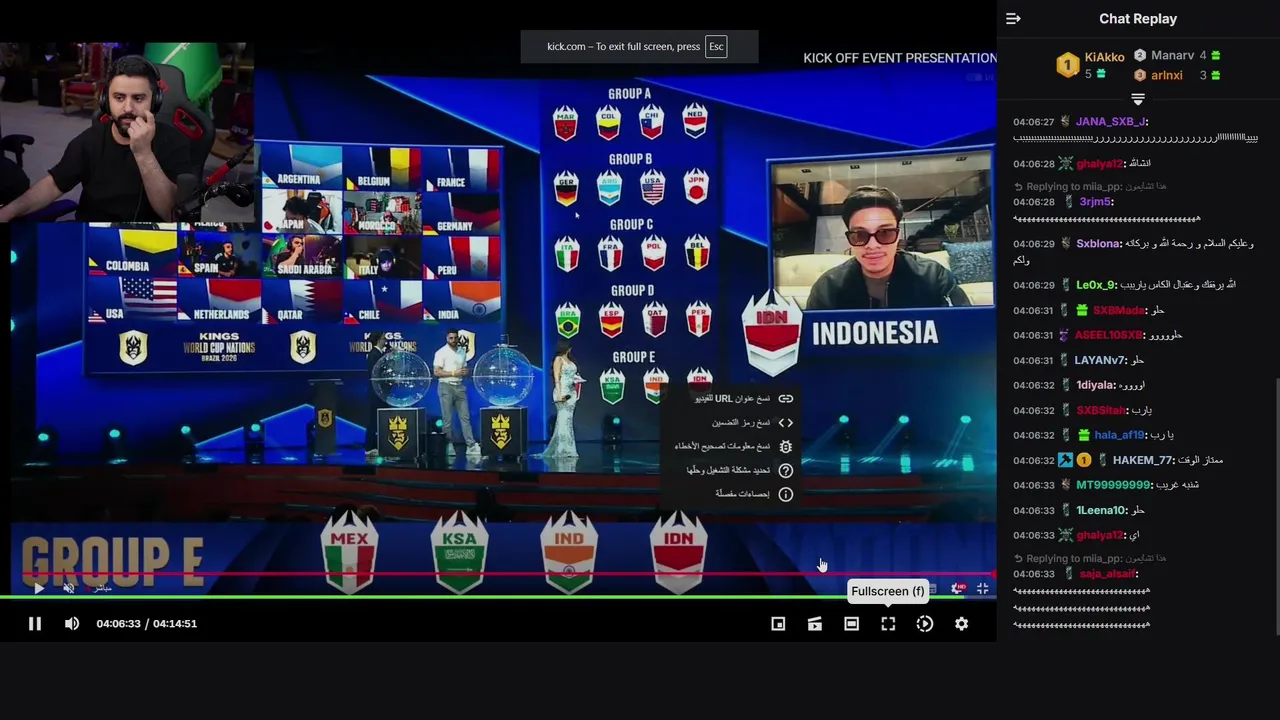Image resolution: width=1280 pixels, height=720 pixels.
Task: Click the clip creation icon
Action: (x=815, y=623)
